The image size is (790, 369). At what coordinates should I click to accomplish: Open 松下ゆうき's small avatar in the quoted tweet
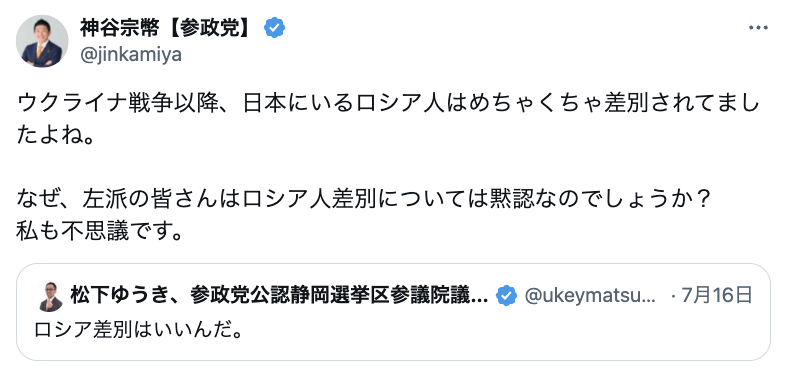[50, 296]
